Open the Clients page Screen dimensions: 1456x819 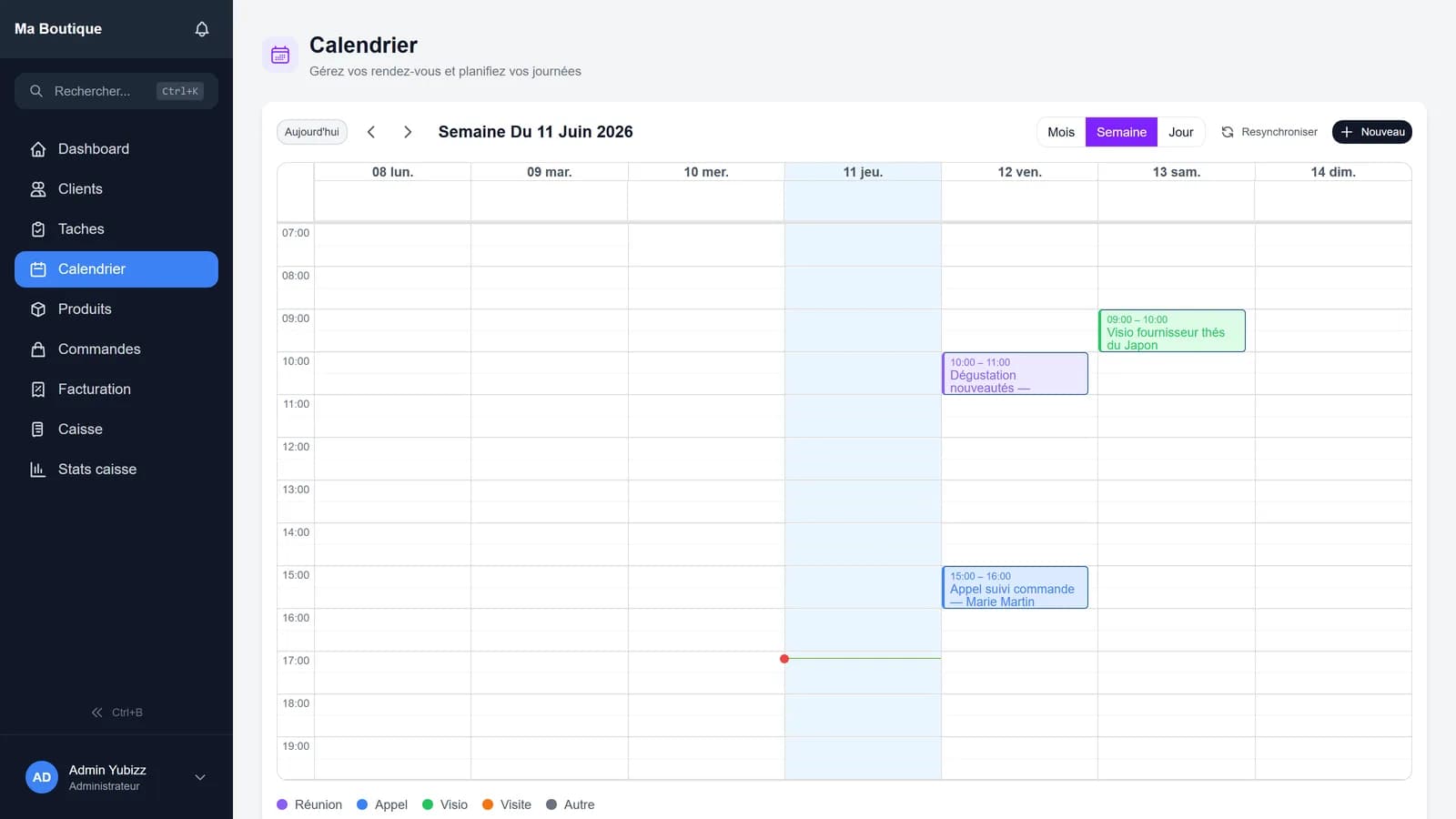(116, 189)
